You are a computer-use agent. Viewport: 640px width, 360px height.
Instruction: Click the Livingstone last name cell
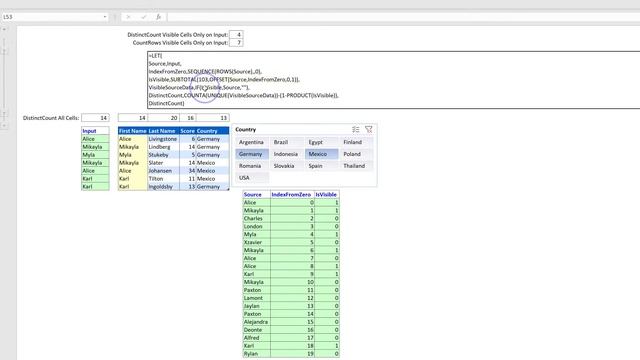coord(163,139)
